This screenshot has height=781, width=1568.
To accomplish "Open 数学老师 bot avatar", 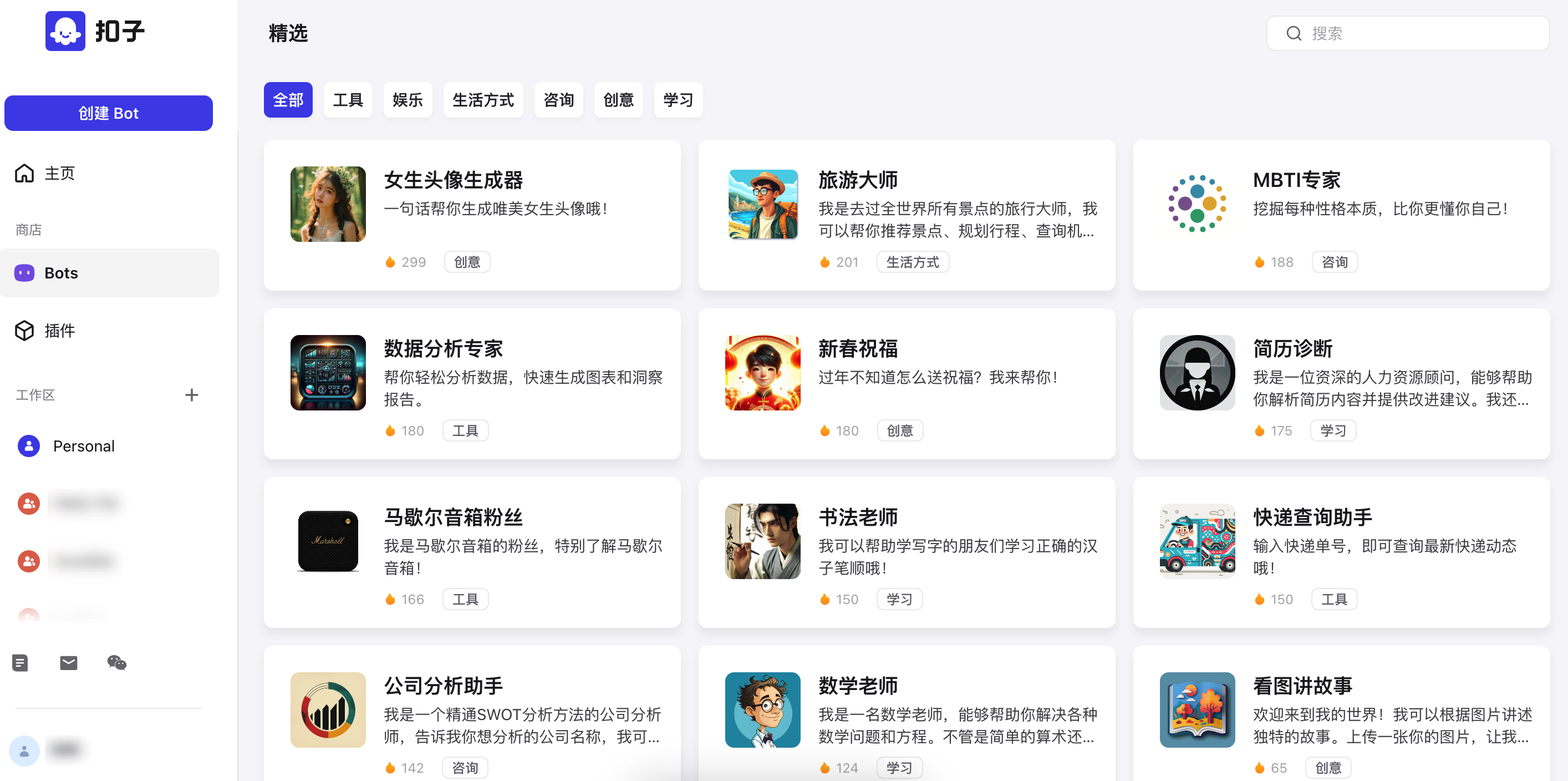I will pos(763,710).
